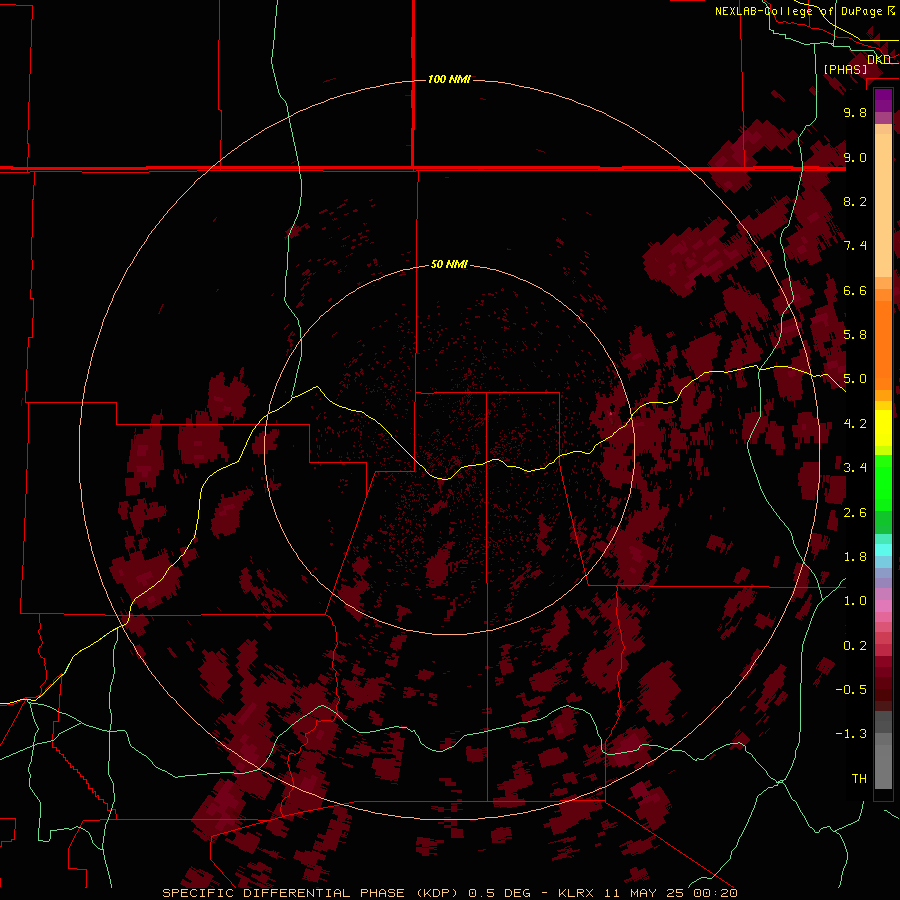Screen dimensions: 900x900
Task: Click the 50 NMI range ring label
Action: click(x=449, y=264)
